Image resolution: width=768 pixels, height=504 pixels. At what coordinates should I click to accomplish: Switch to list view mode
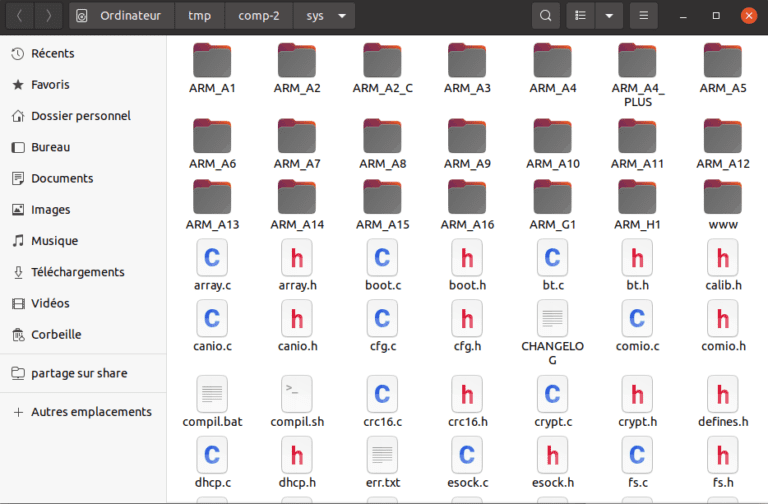point(580,16)
